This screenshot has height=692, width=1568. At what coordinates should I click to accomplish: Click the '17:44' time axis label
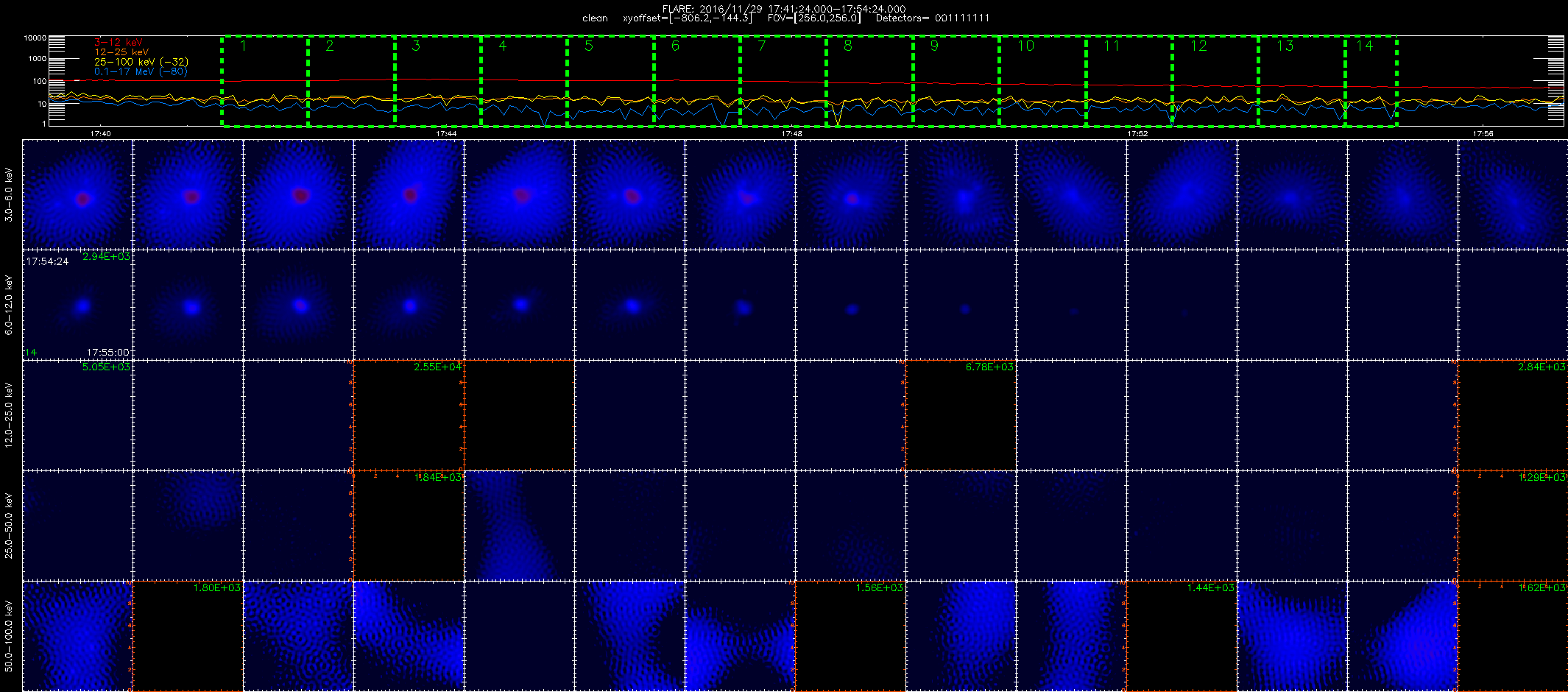pyautogui.click(x=446, y=134)
